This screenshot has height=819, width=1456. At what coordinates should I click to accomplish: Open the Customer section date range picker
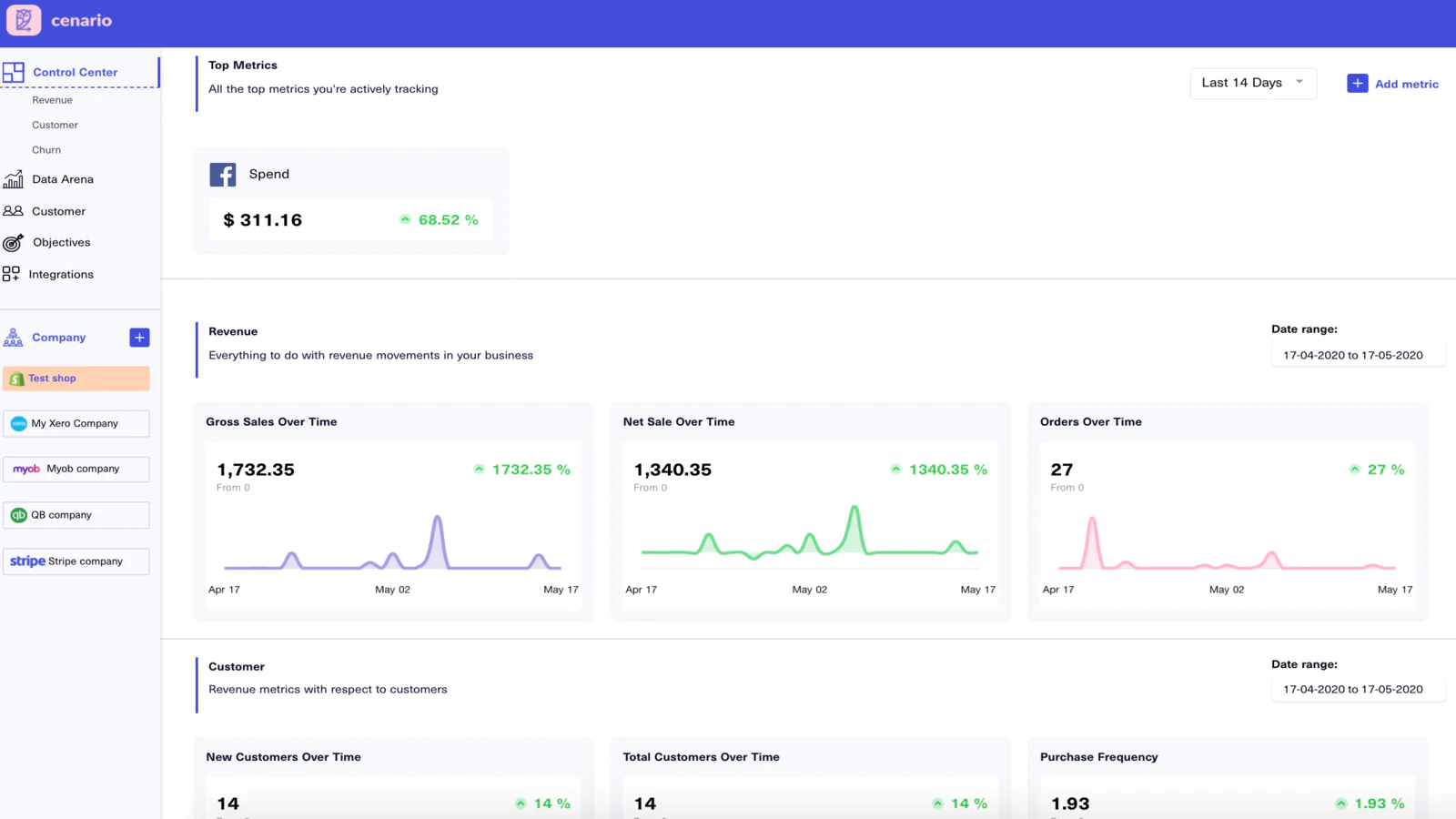(1356, 690)
